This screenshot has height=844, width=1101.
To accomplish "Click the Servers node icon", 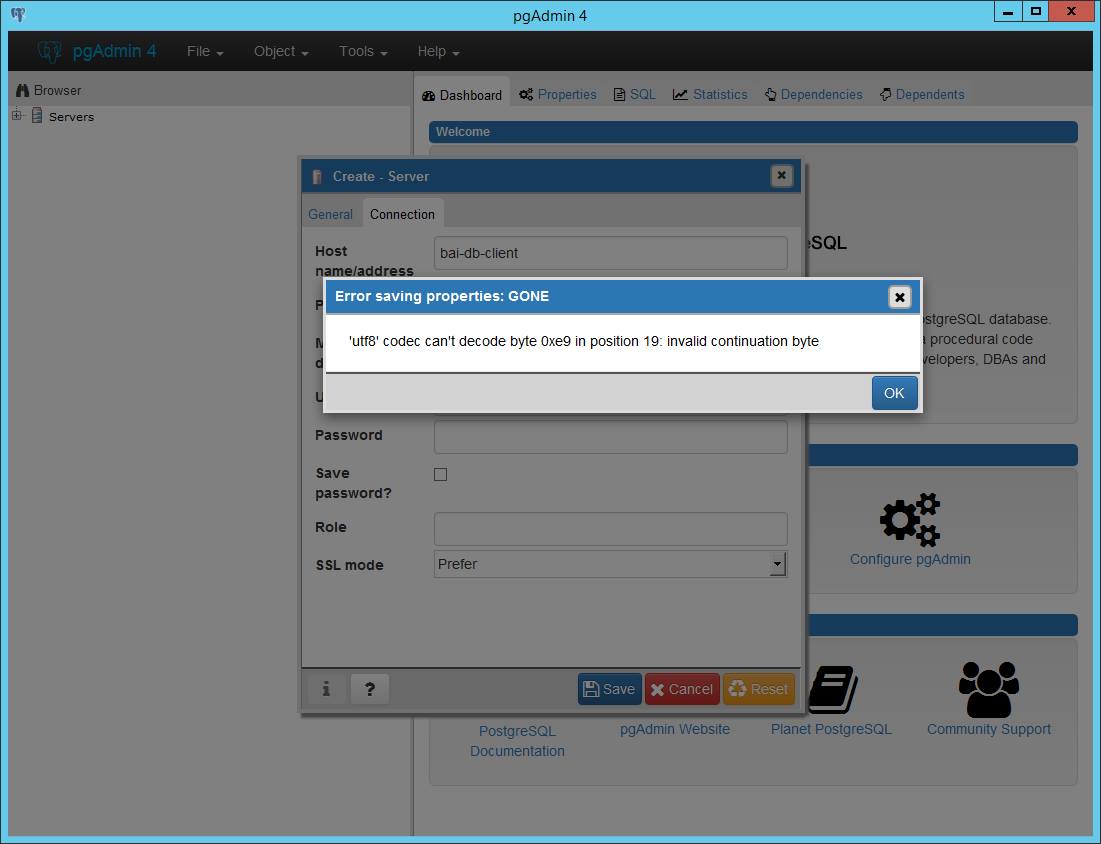I will 37,116.
